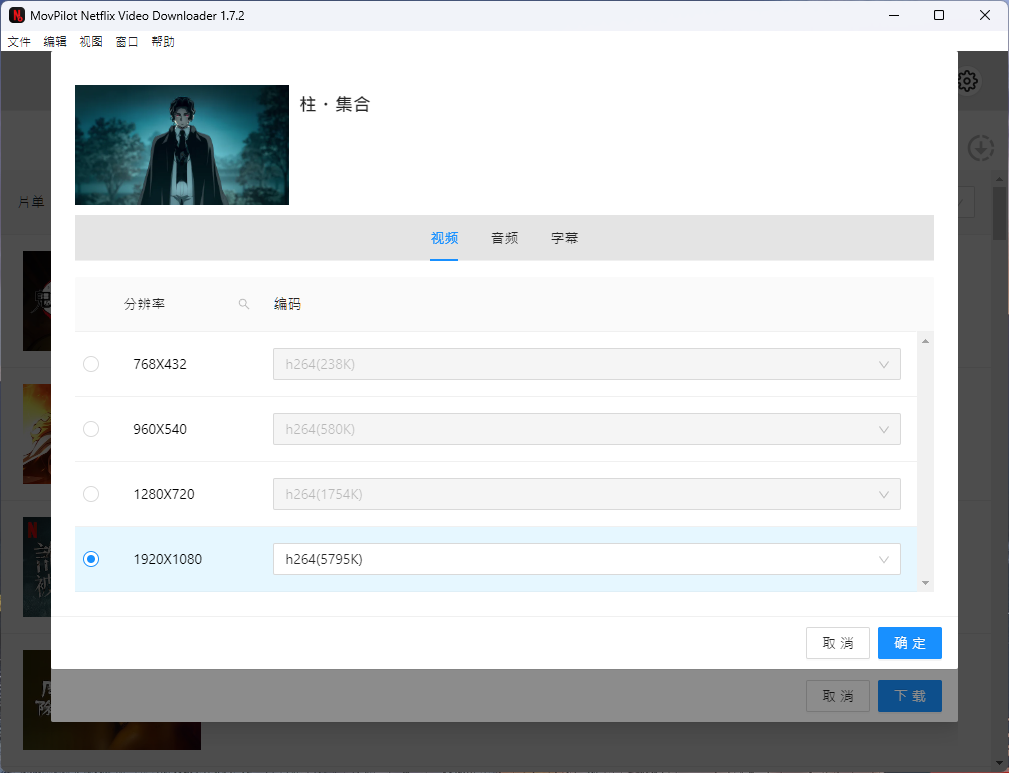Open the download queue icon

[x=982, y=148]
